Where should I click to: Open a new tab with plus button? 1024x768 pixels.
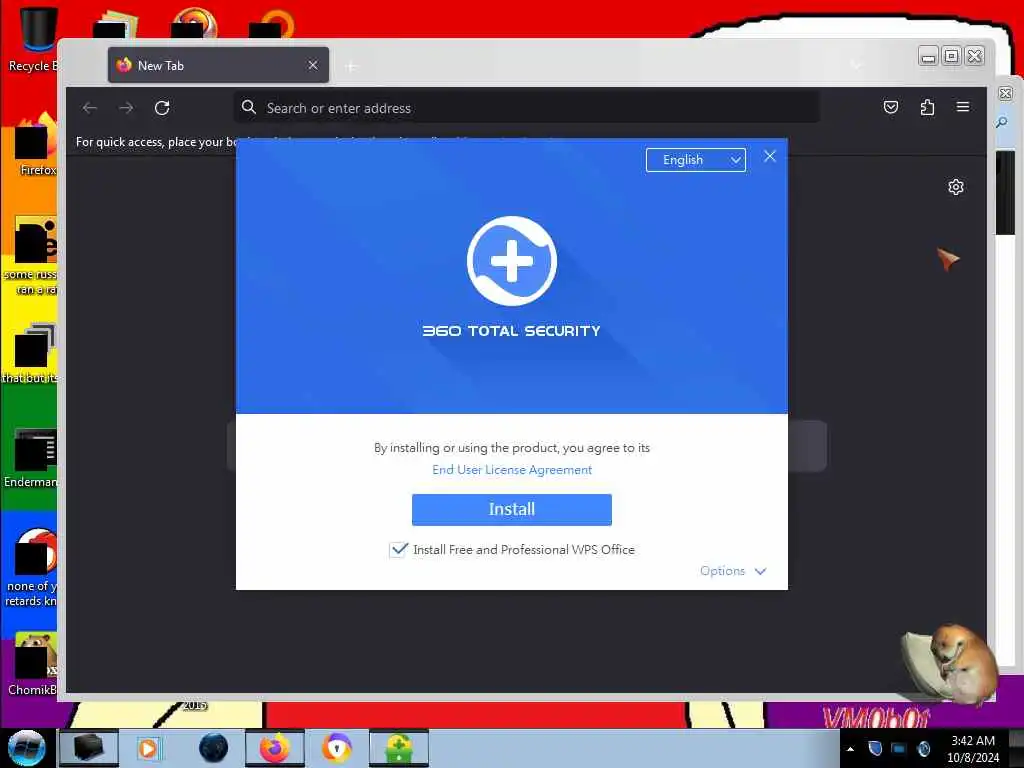coord(351,66)
